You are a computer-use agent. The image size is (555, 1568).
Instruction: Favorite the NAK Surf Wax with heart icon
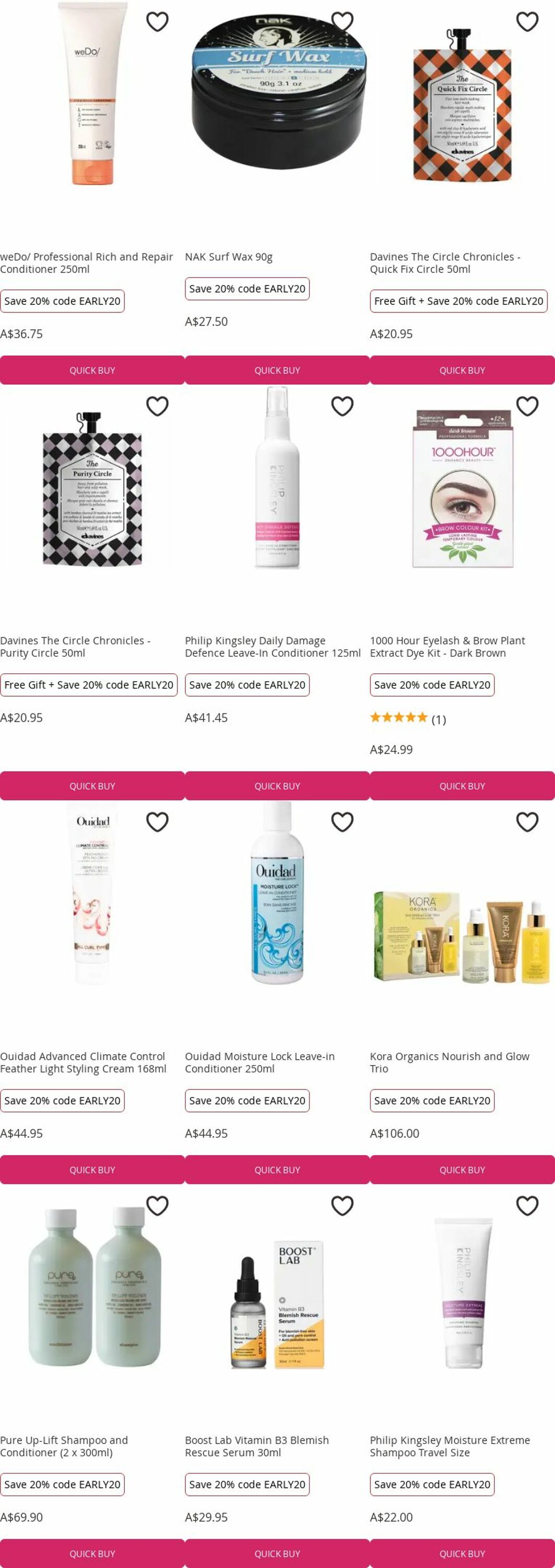pyautogui.click(x=342, y=22)
